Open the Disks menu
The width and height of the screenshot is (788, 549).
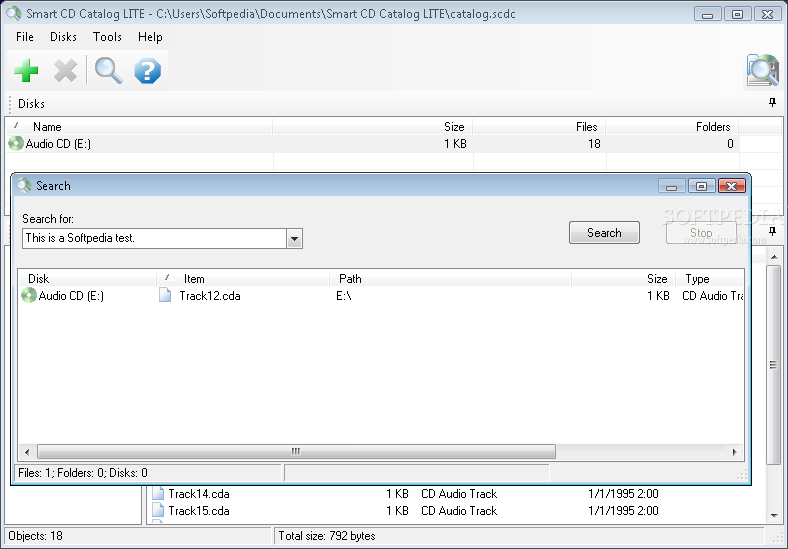click(x=63, y=37)
